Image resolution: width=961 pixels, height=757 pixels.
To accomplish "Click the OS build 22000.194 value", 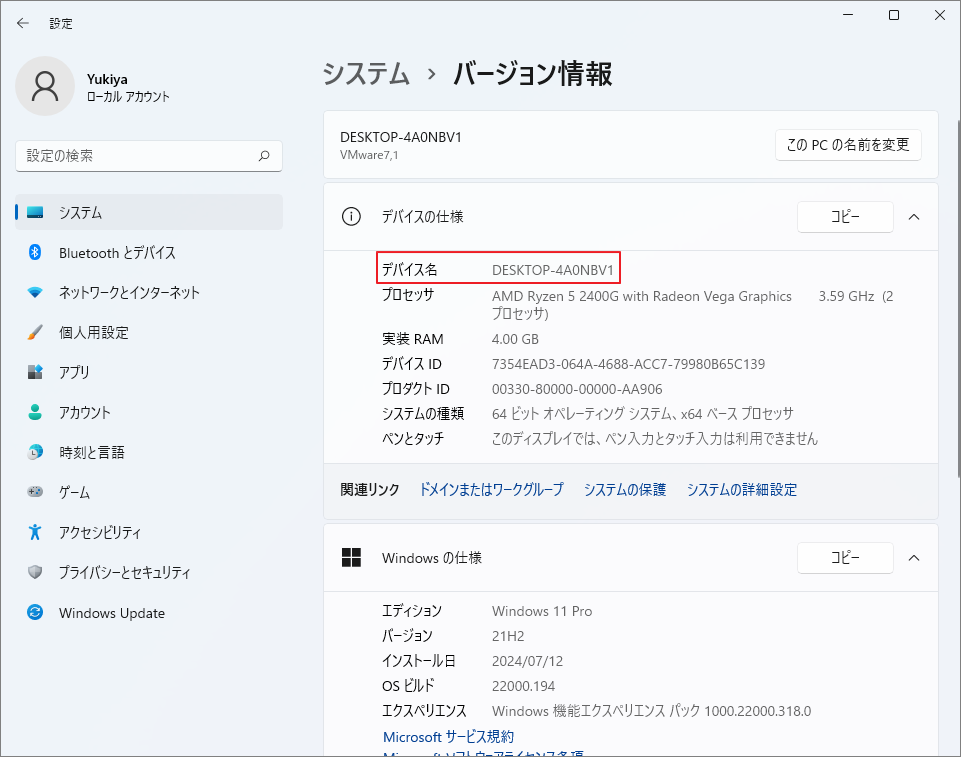I will (x=523, y=686).
